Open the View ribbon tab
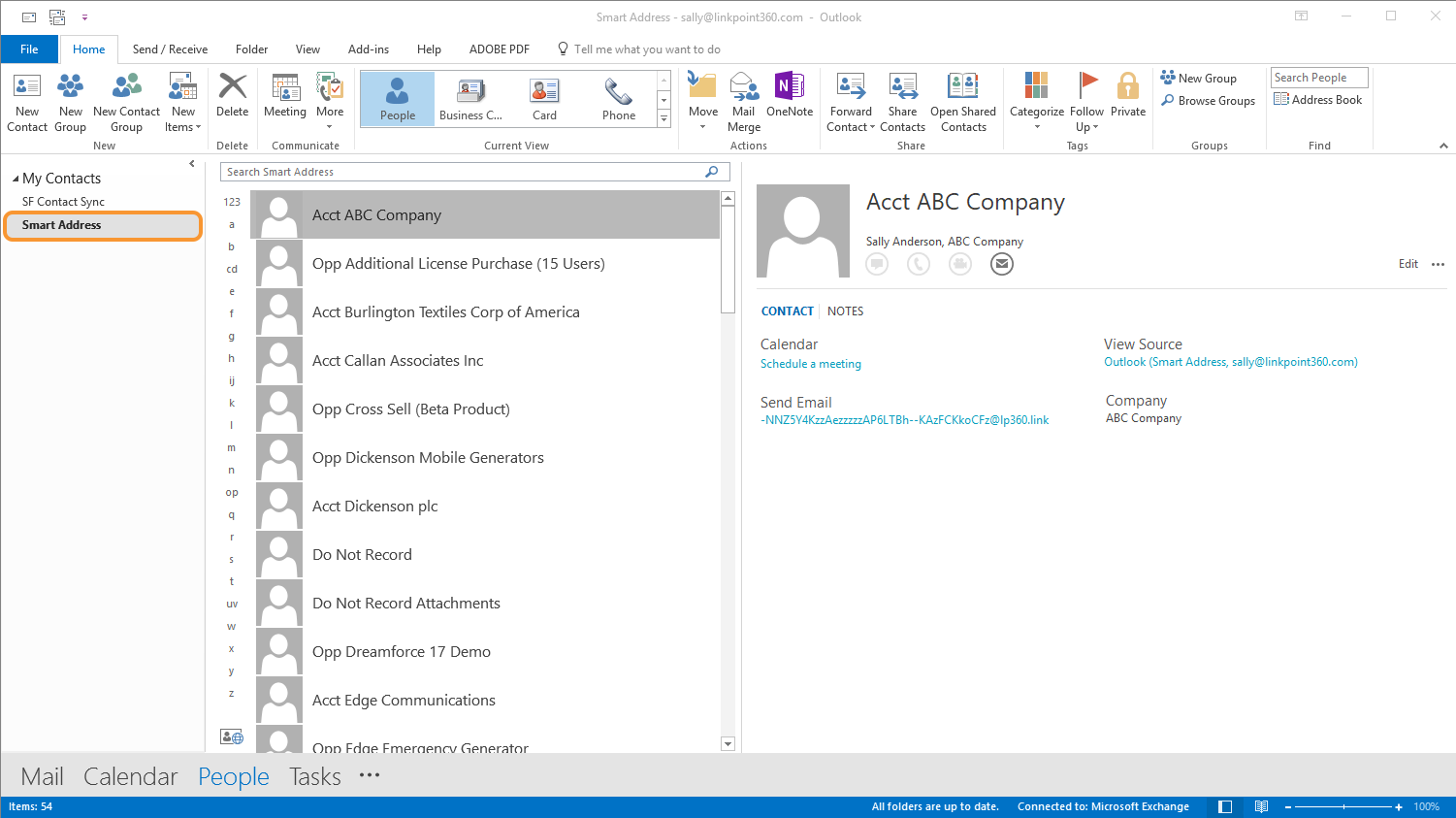Viewport: 1456px width, 818px height. [307, 49]
